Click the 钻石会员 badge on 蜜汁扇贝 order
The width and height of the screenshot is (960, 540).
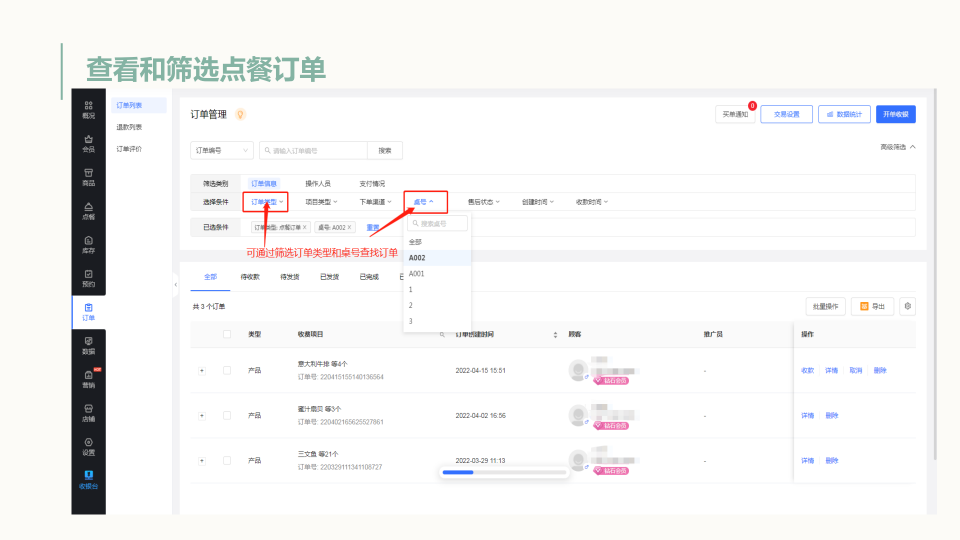[x=611, y=426]
